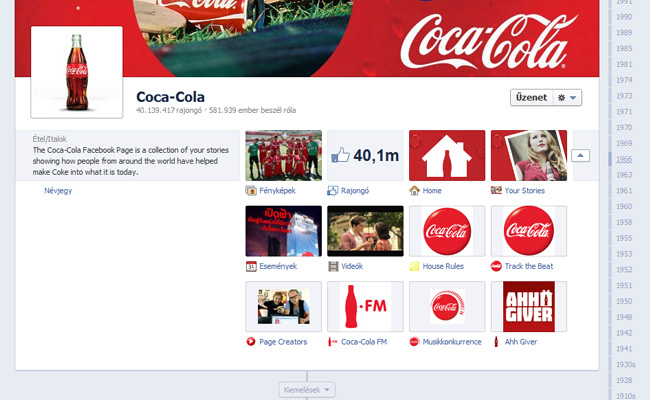Viewport: 650px width, 400px height.
Task: Open the Fényképek photo album thumbnail
Action: (284, 155)
